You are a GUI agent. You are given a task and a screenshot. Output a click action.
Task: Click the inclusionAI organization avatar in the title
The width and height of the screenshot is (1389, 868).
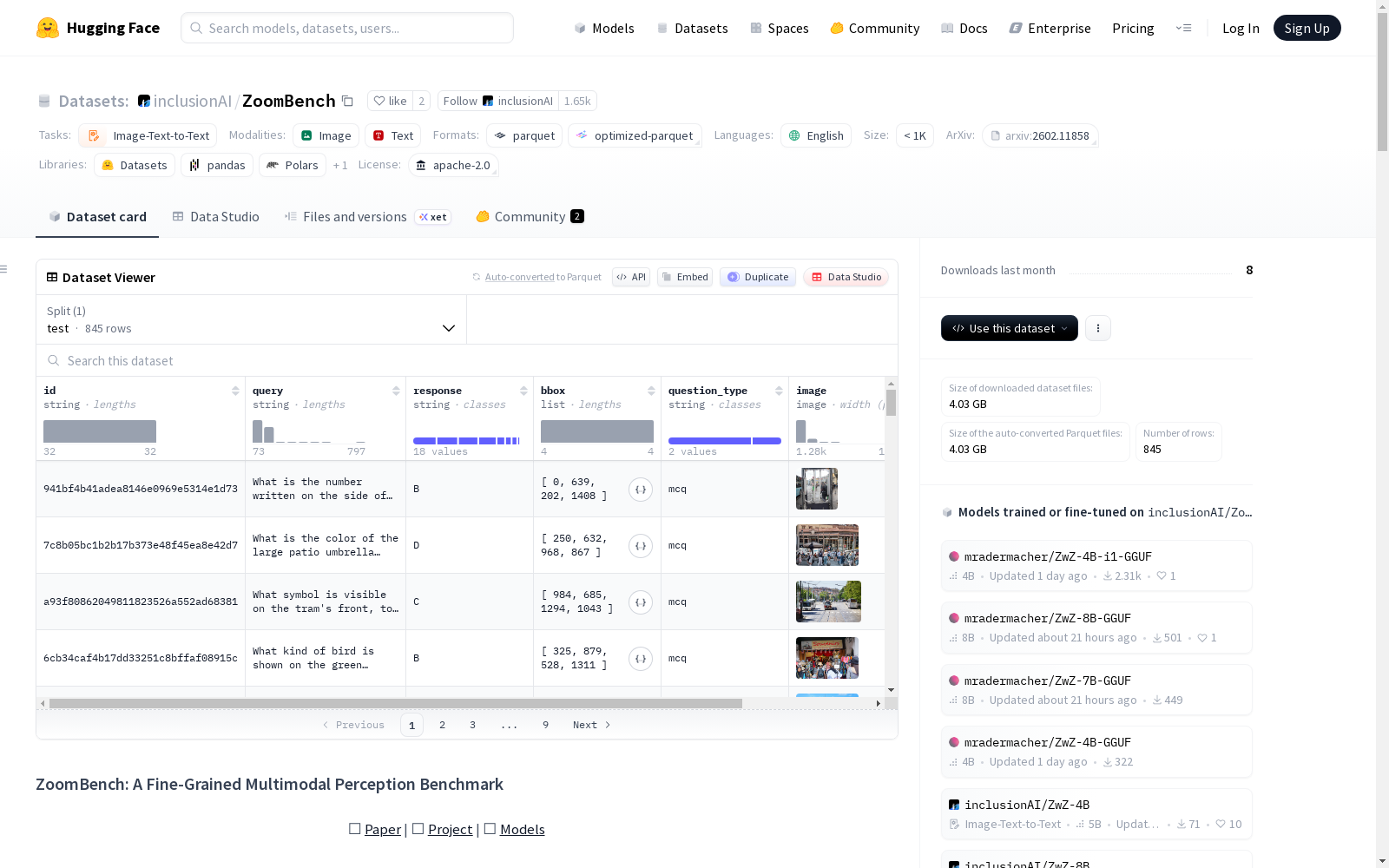point(144,101)
